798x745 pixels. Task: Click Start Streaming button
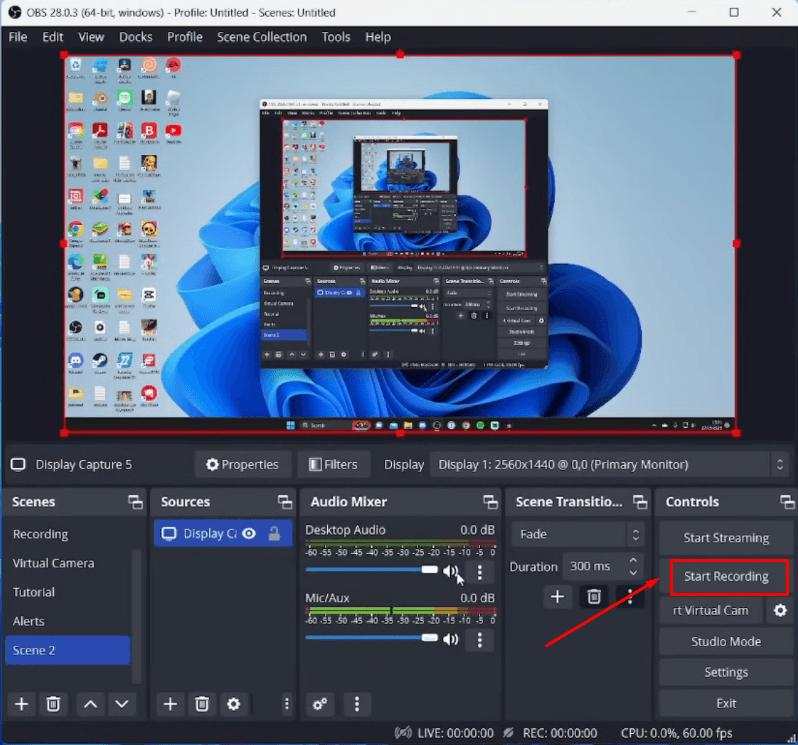pos(726,538)
